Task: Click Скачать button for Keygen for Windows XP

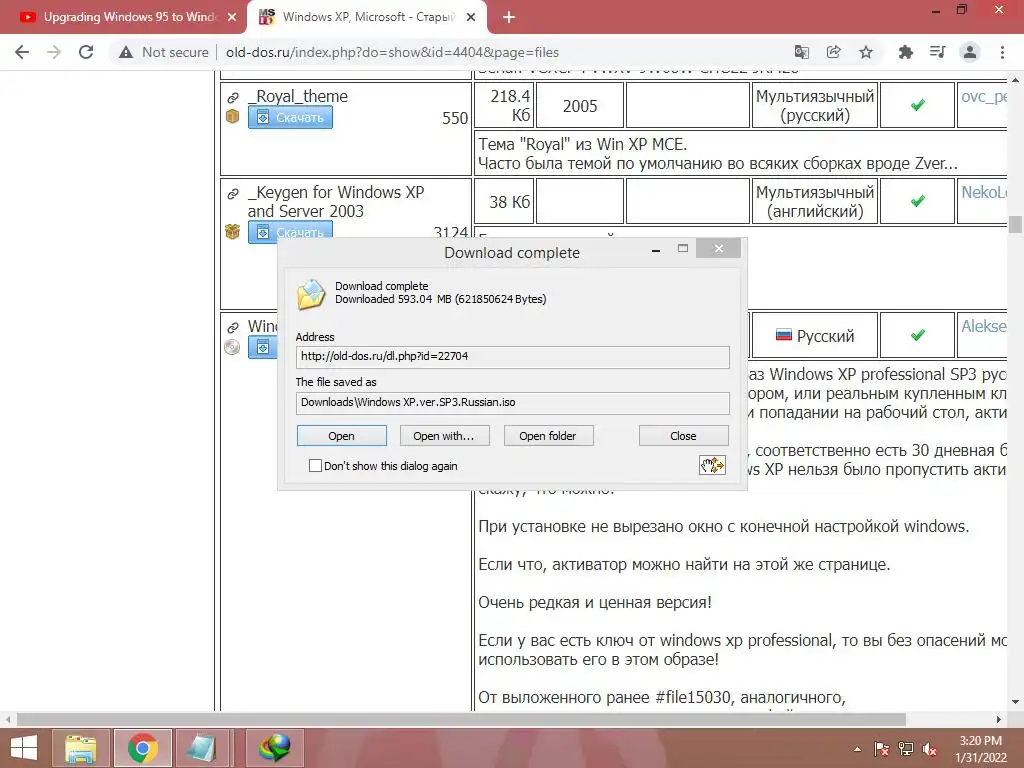Action: click(x=290, y=232)
